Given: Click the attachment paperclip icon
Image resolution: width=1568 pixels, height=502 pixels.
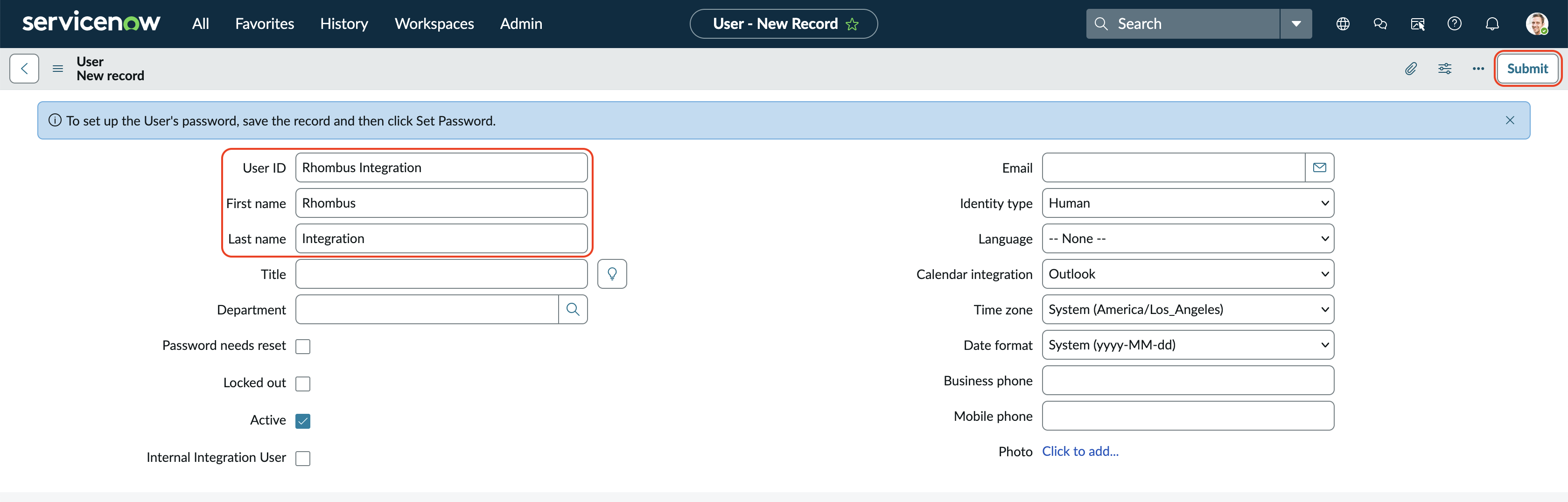Looking at the screenshot, I should (1411, 69).
